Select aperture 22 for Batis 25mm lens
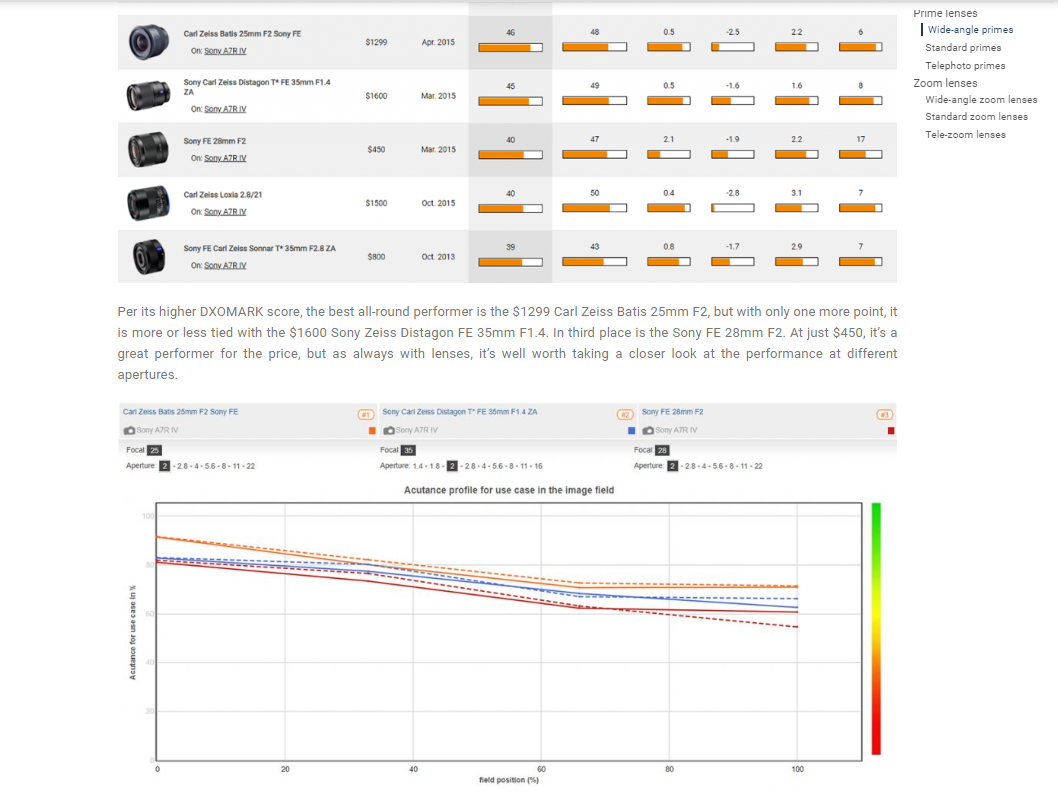Screen dimensions: 1058x793 tap(250, 466)
